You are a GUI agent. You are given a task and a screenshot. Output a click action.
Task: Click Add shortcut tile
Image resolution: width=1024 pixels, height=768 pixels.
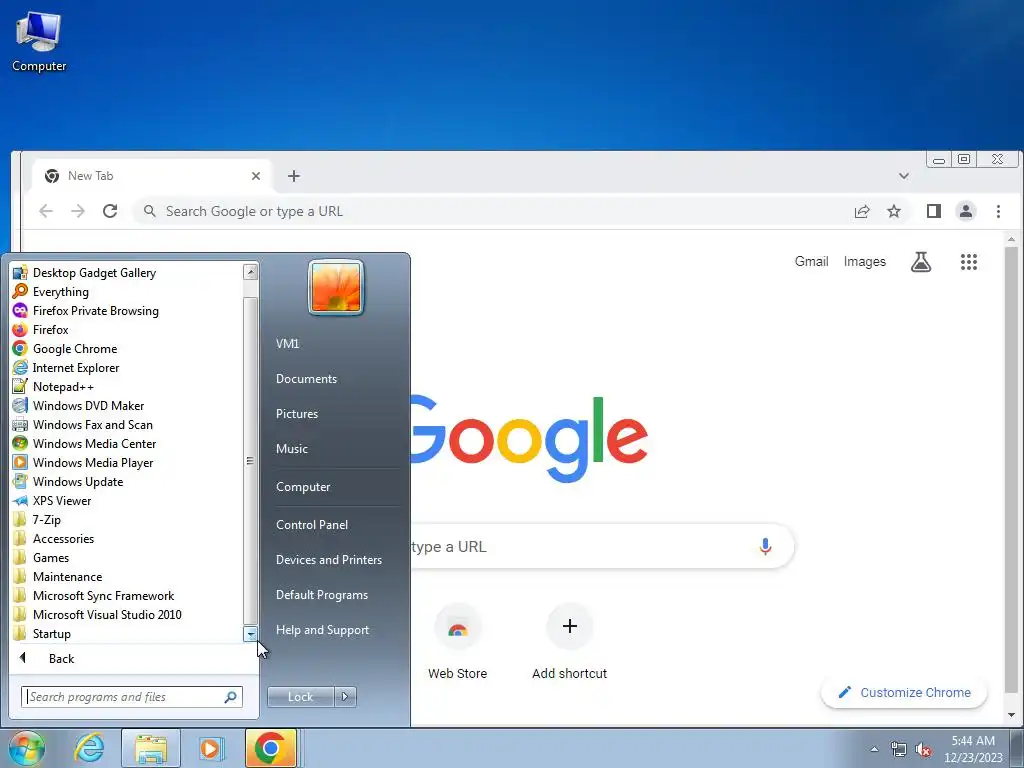point(569,642)
